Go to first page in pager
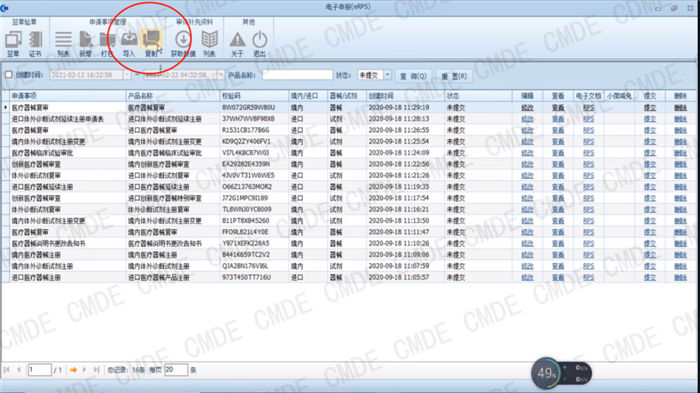The height and width of the screenshot is (393, 700). click(x=7, y=370)
